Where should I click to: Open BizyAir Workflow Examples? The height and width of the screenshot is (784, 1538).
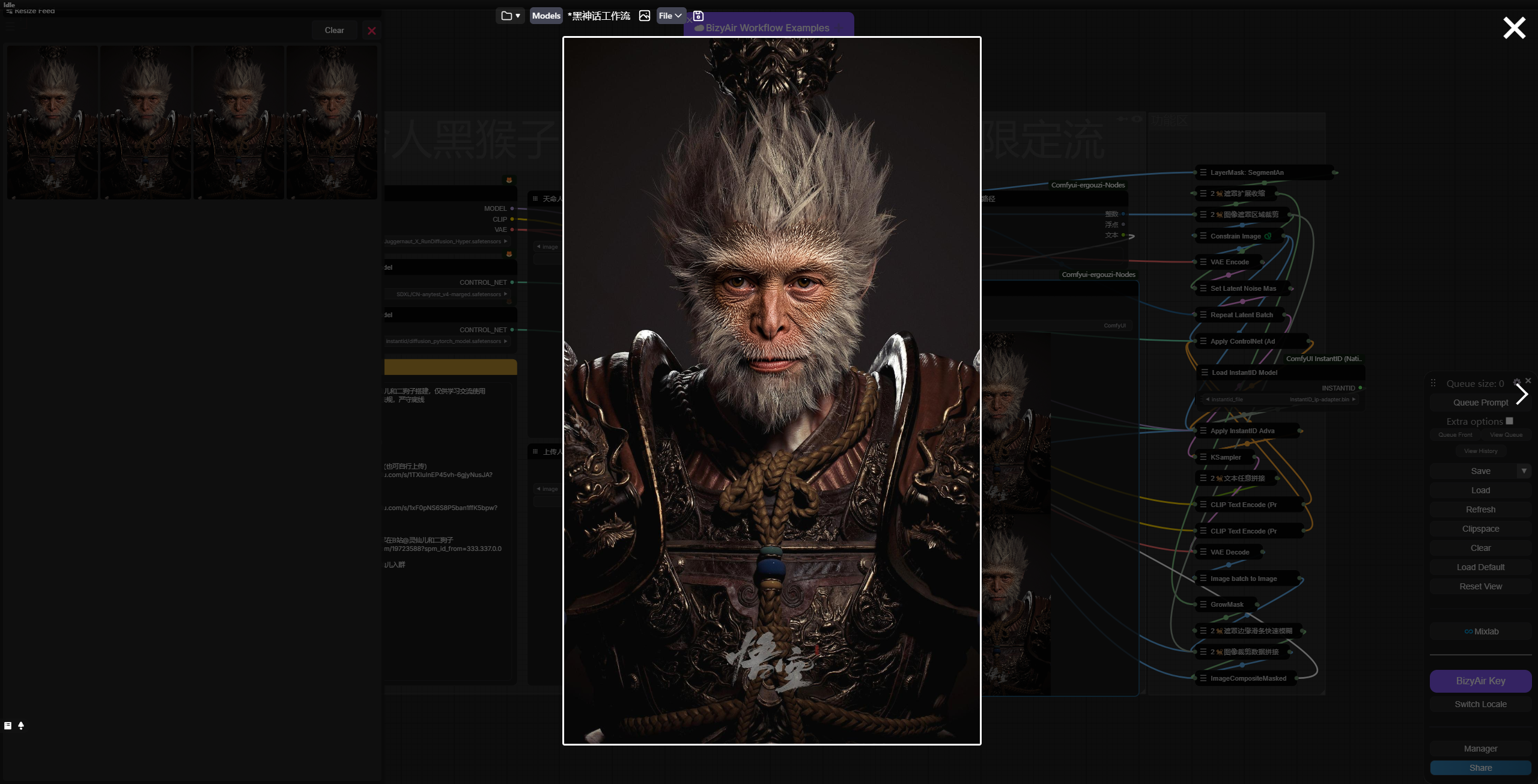[767, 28]
